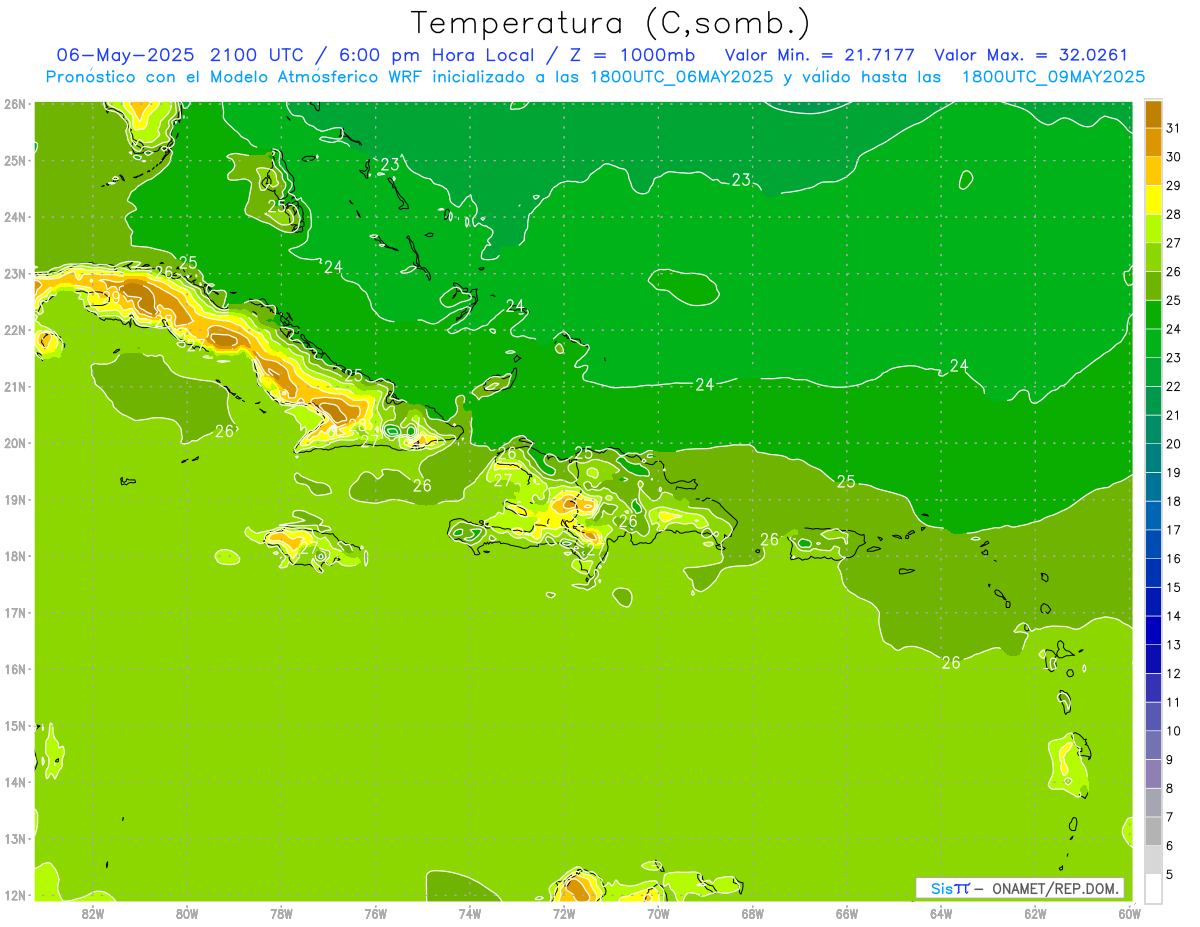Click the 82W longitude axis label
Screen dimensions: 1200x927
click(92, 913)
